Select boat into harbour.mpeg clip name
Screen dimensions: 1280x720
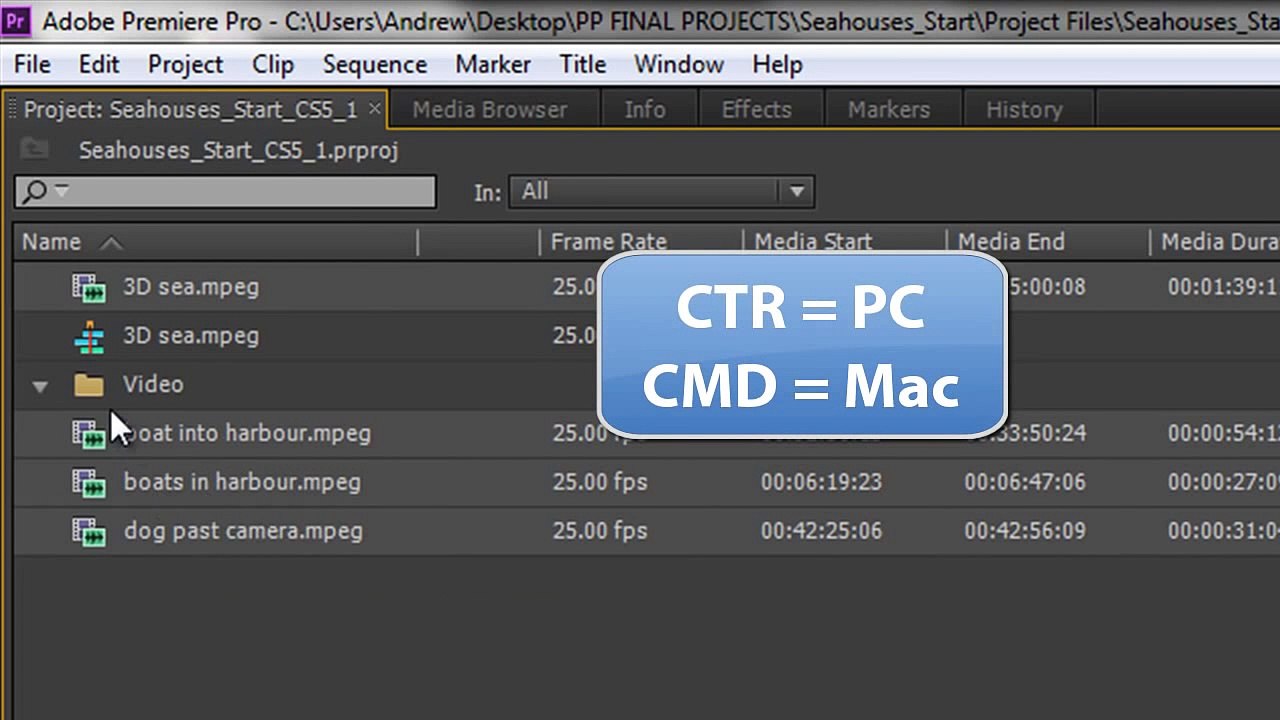click(x=247, y=433)
